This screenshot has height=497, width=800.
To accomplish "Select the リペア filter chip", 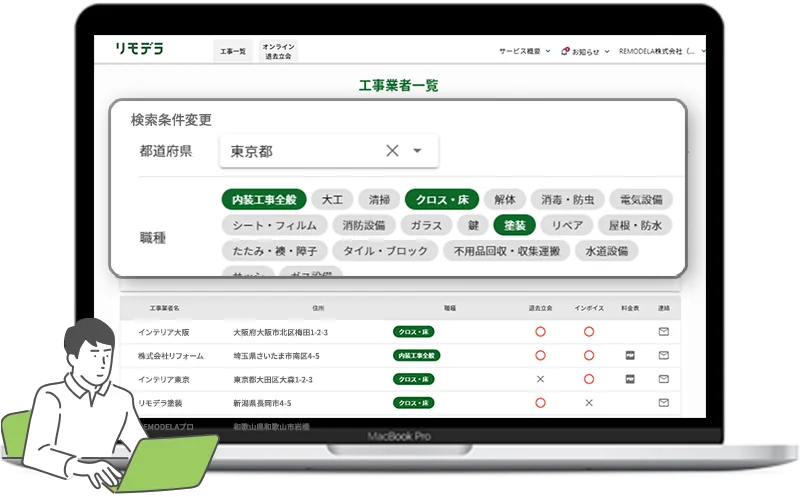I will [x=567, y=225].
